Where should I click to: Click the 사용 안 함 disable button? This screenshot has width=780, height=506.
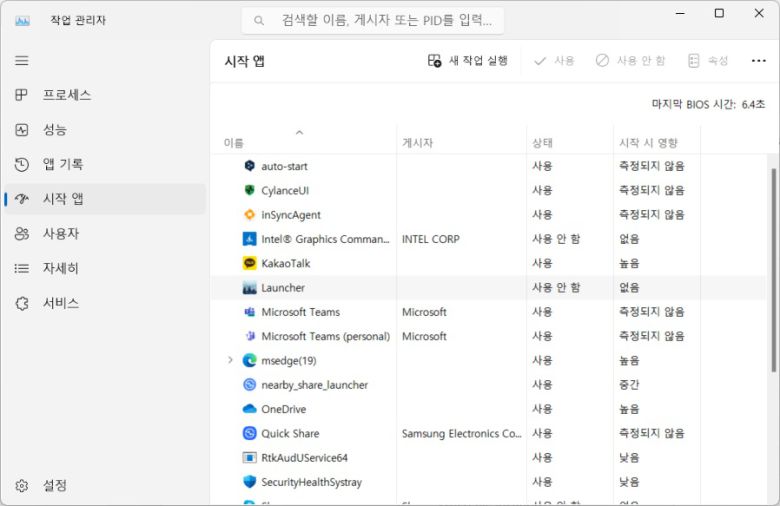tap(630, 61)
